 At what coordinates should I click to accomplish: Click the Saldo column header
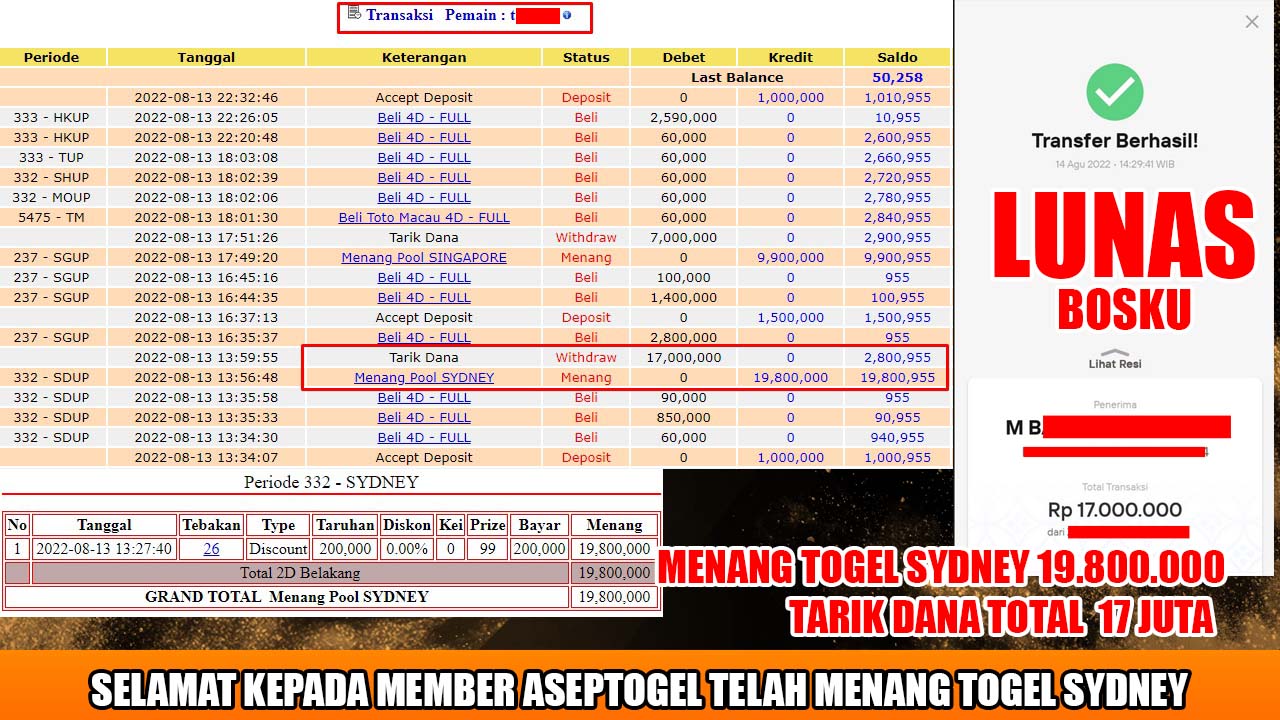[x=896, y=57]
